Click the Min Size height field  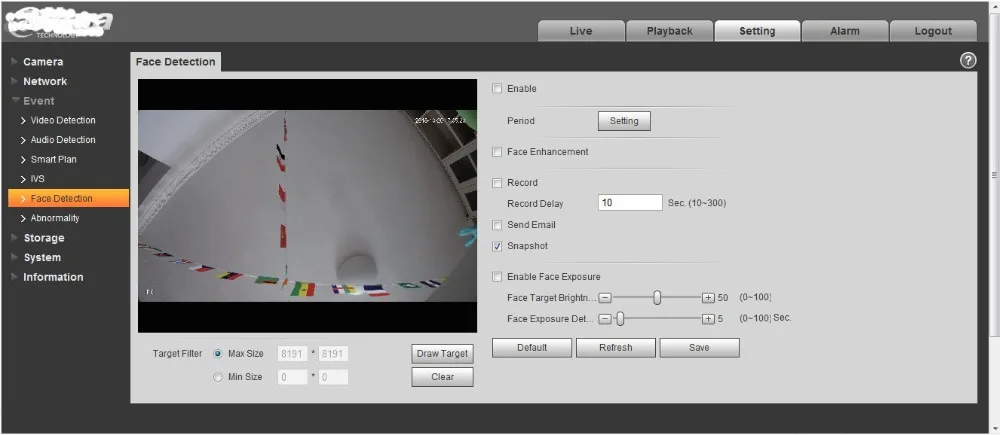pyautogui.click(x=334, y=377)
